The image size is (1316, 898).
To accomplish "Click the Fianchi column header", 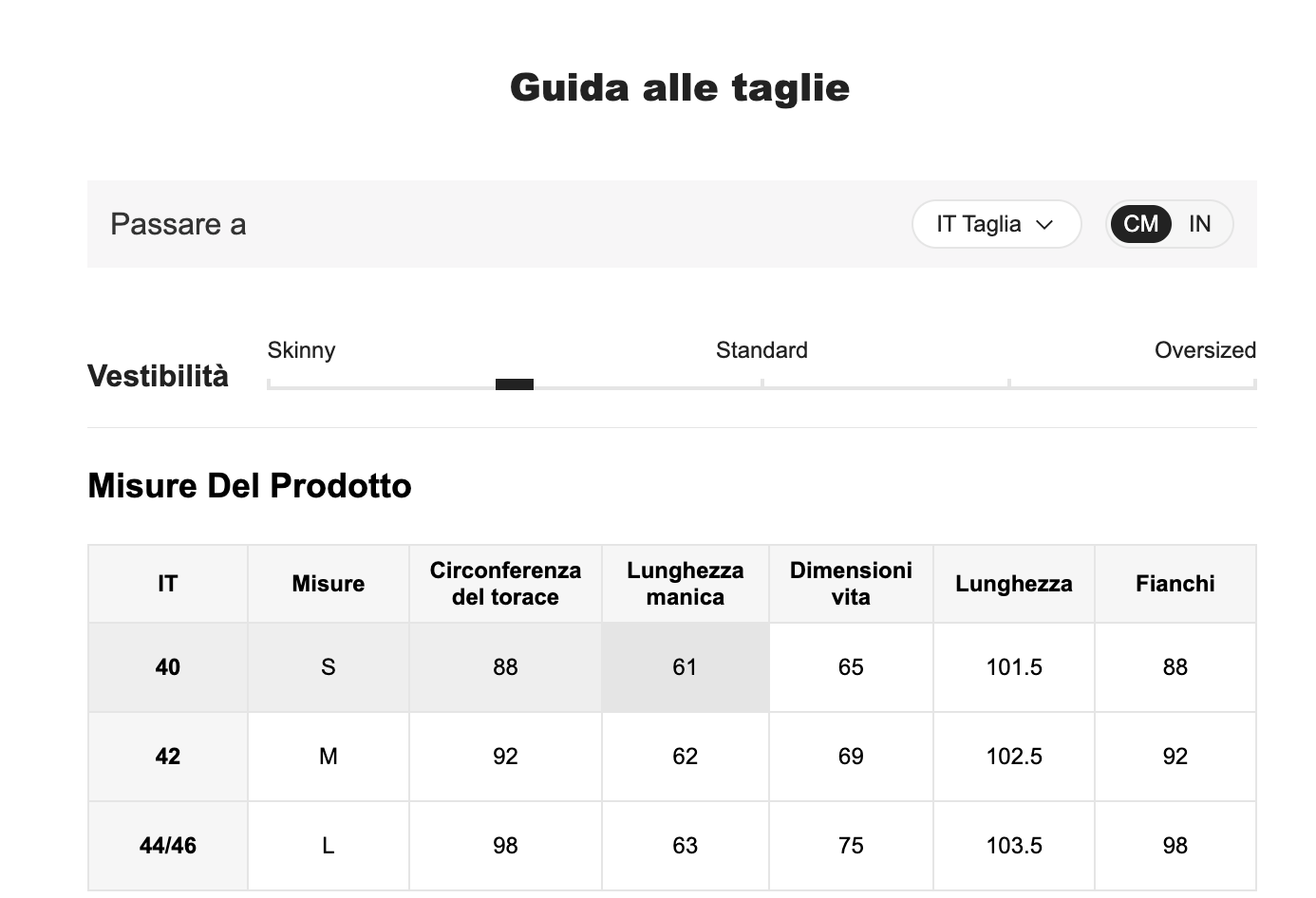I will pyautogui.click(x=1175, y=584).
